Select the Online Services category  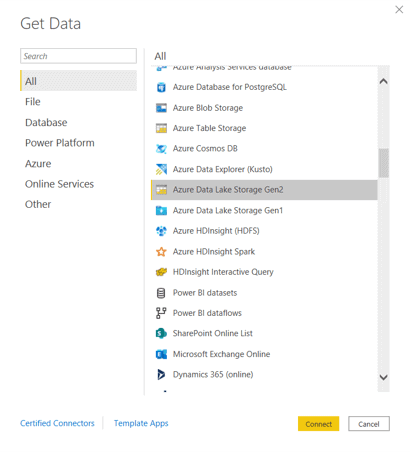(59, 184)
